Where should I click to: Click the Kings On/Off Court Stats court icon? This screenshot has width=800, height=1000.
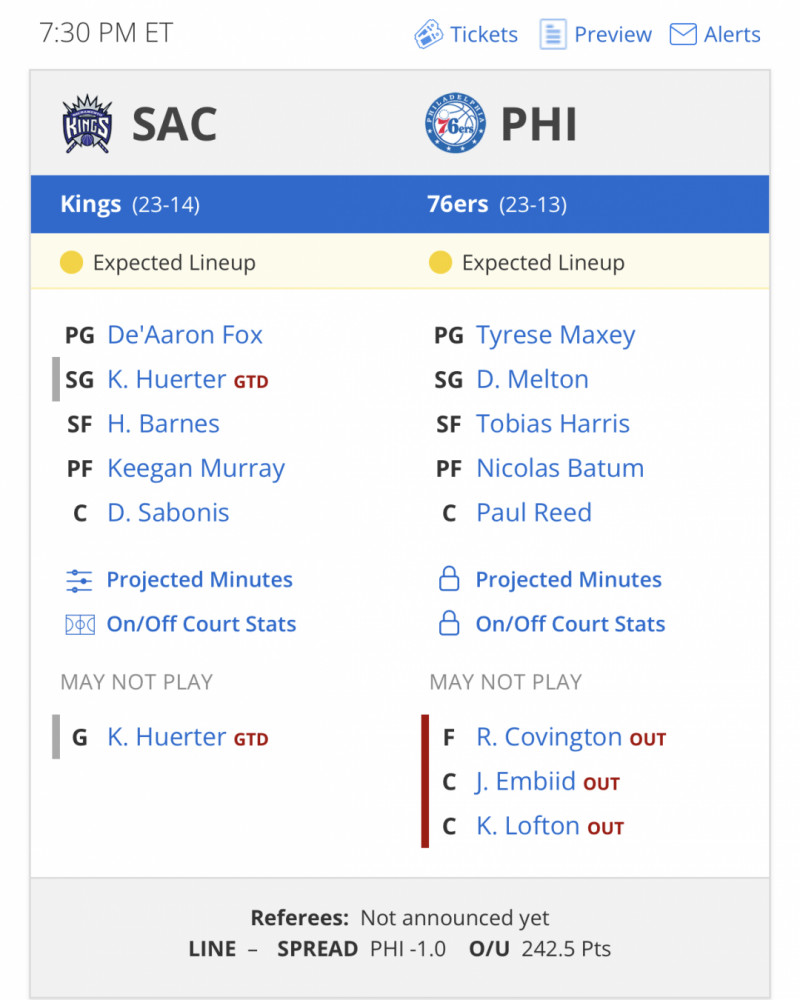80,624
